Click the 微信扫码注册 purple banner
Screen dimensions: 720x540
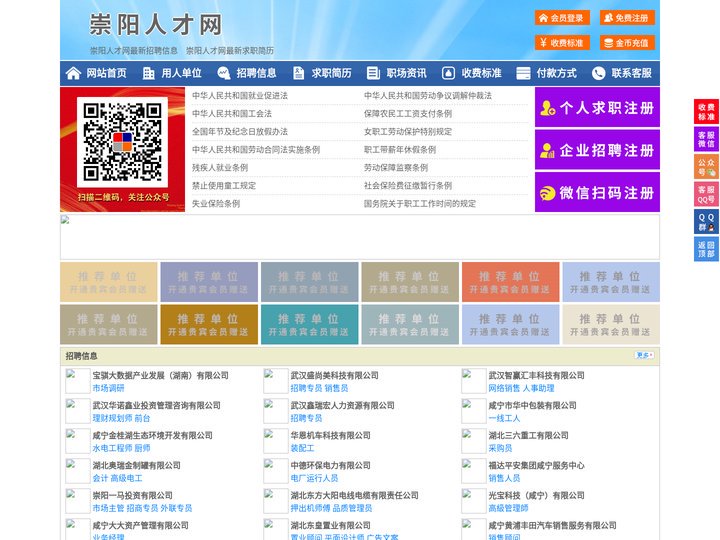597,192
